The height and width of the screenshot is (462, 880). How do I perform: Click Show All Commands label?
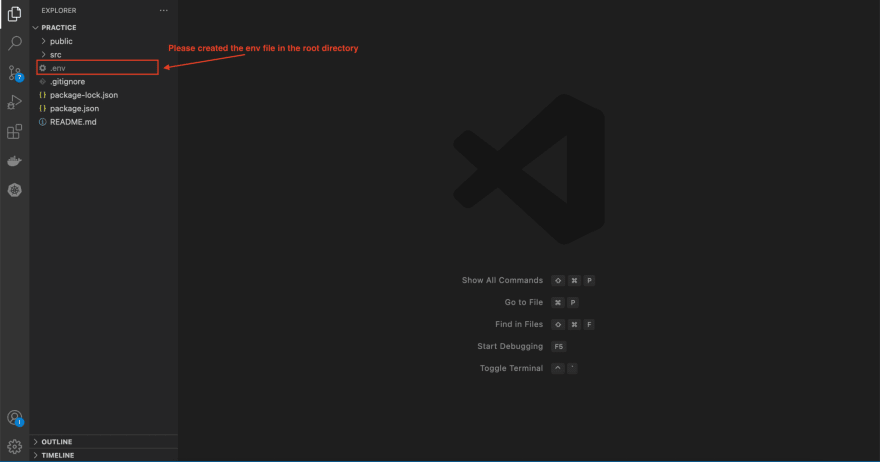point(502,280)
